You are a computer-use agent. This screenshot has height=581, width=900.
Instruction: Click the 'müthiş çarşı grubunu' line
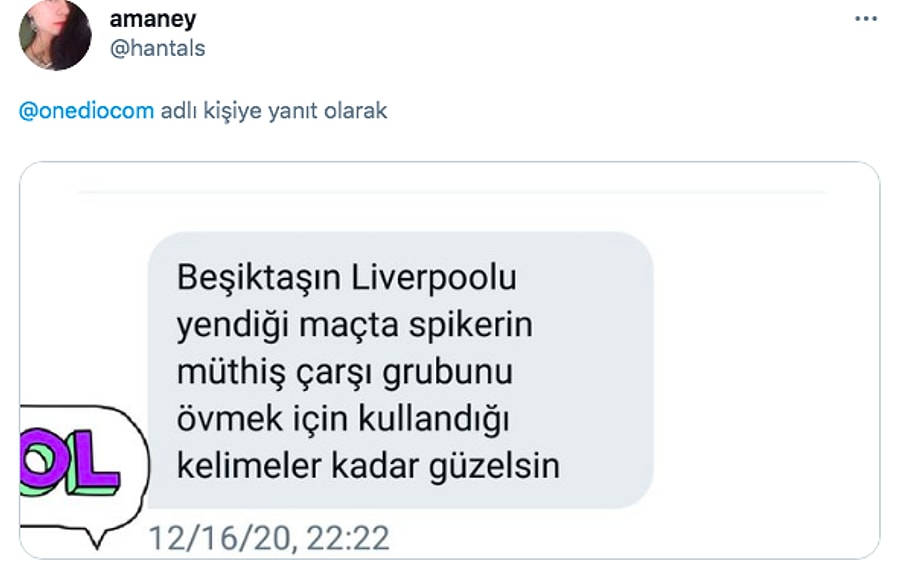click(x=344, y=373)
